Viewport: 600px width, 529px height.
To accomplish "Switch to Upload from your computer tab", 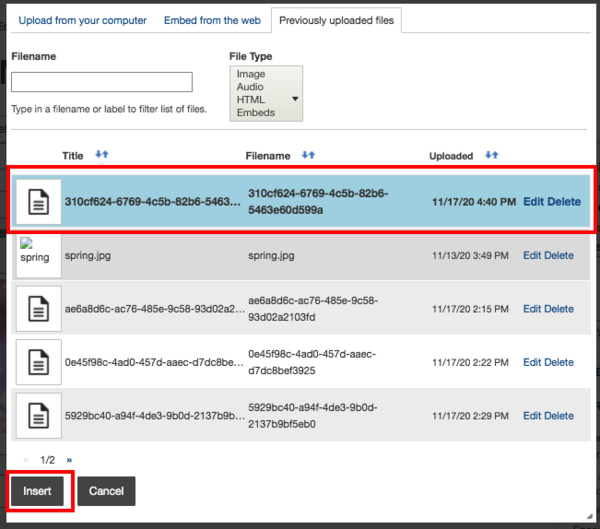I will click(x=82, y=20).
